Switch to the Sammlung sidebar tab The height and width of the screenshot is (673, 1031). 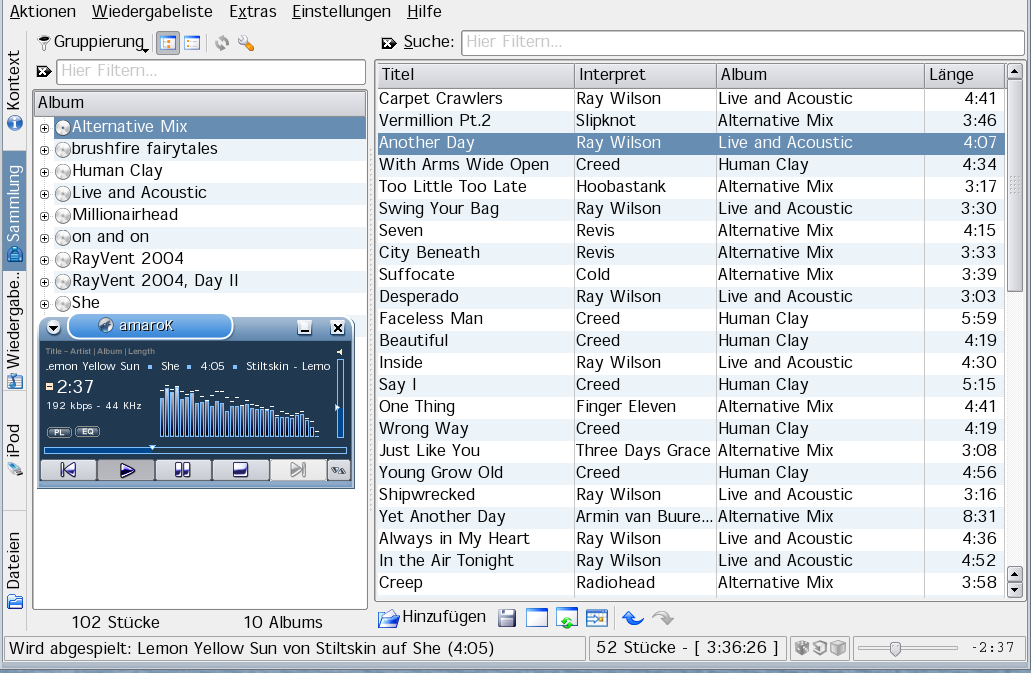(14, 212)
